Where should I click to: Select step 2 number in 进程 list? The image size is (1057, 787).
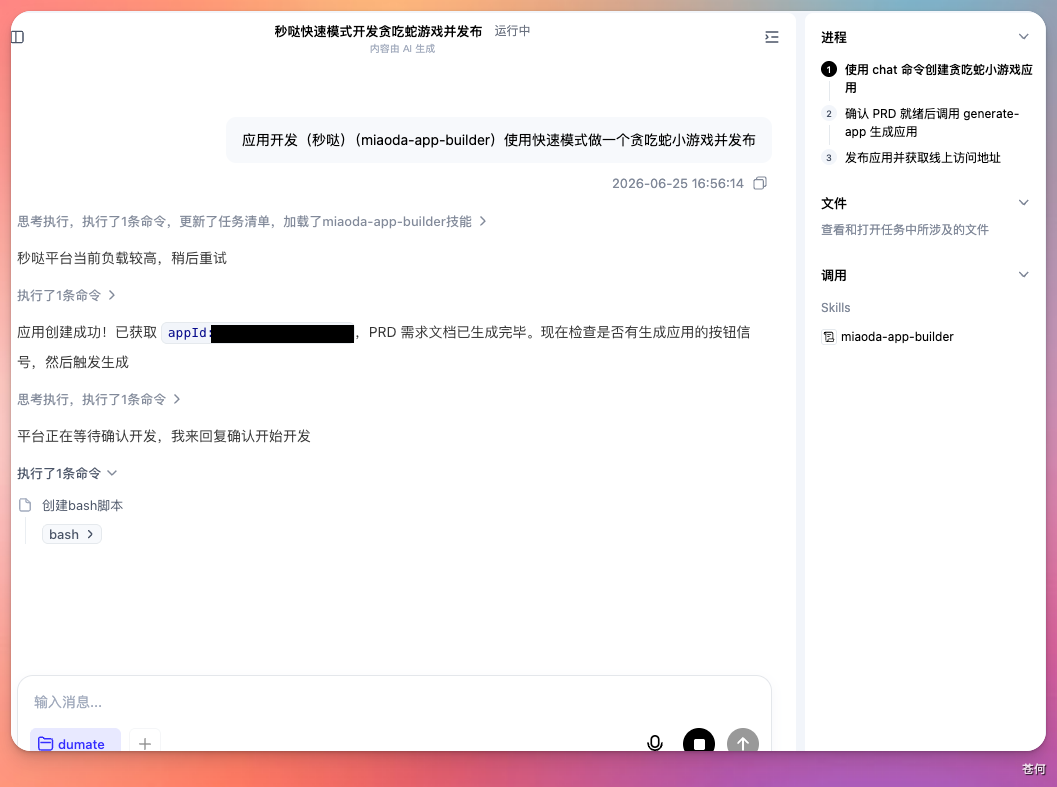point(828,113)
